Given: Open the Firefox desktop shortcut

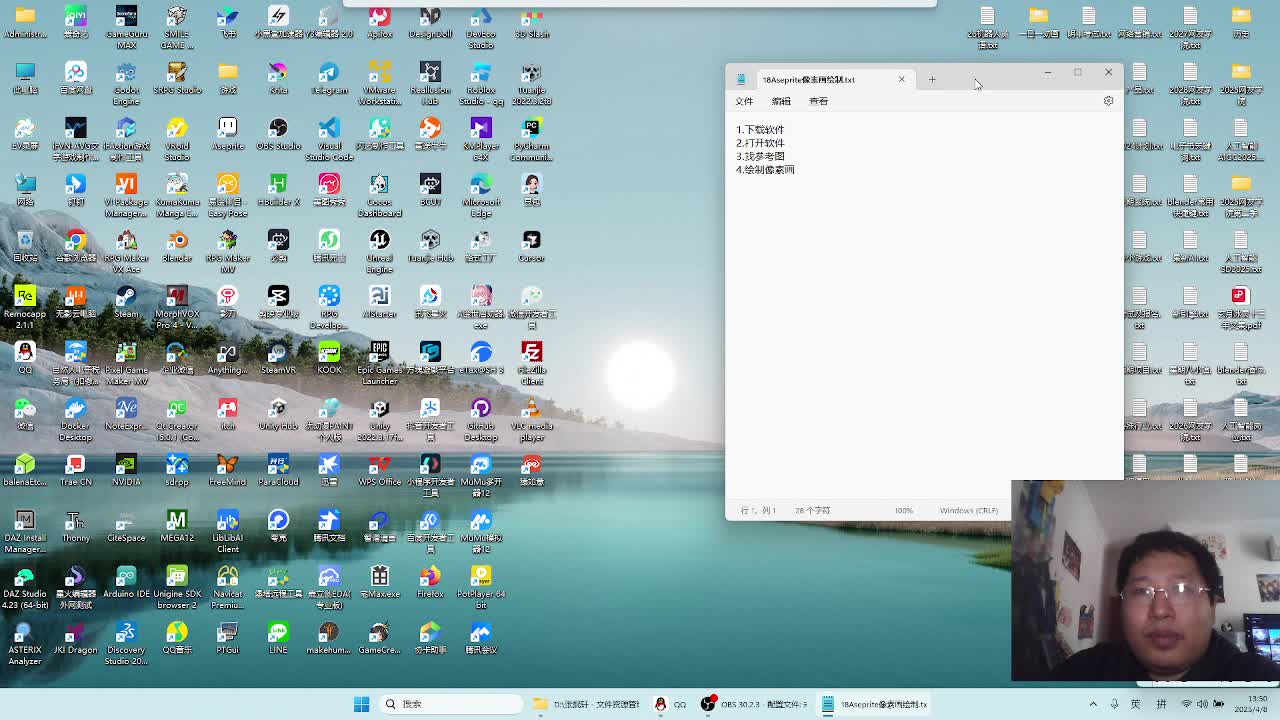Looking at the screenshot, I should (x=430, y=581).
